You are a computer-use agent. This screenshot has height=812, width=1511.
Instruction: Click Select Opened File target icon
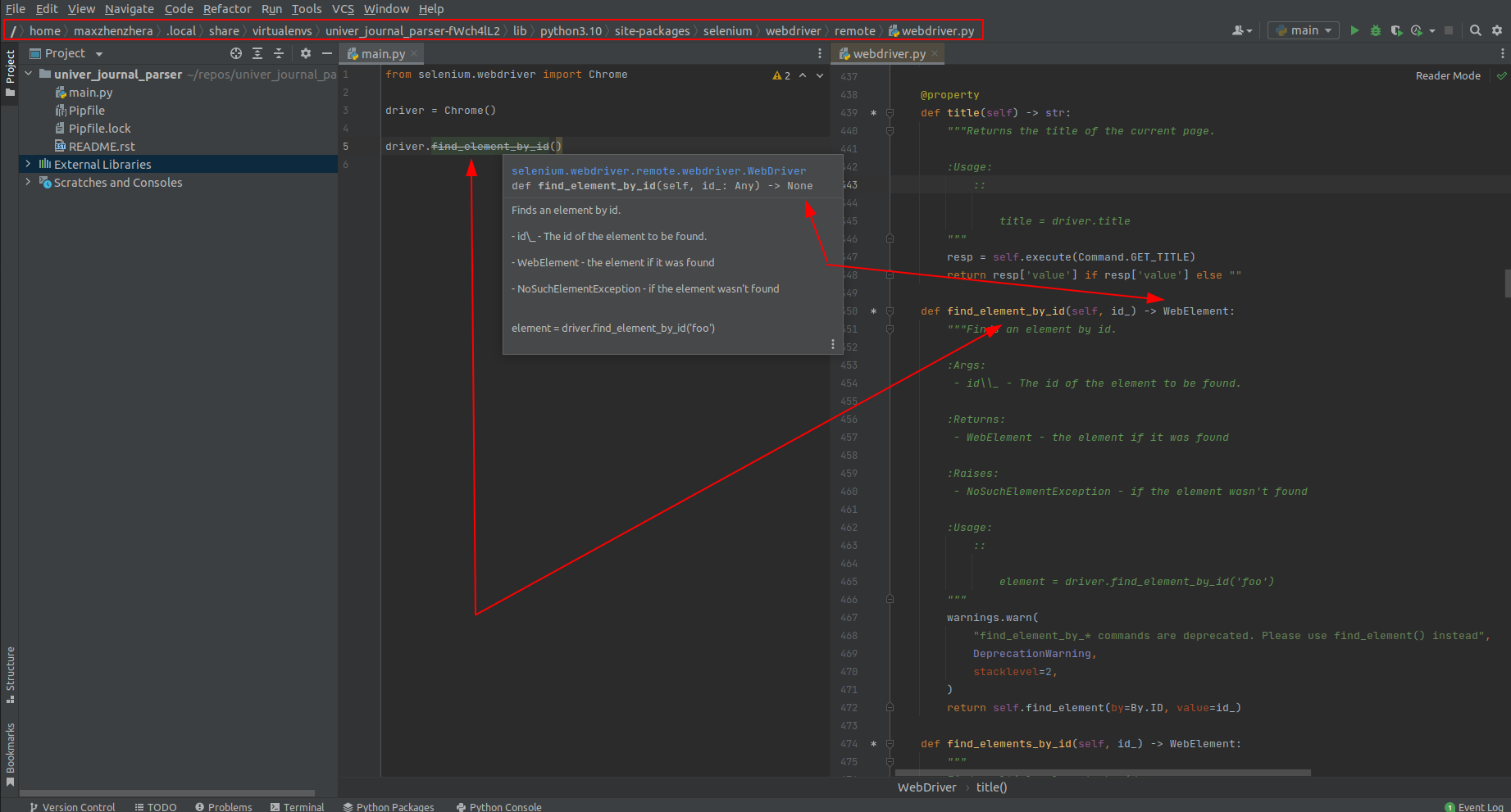pyautogui.click(x=236, y=53)
